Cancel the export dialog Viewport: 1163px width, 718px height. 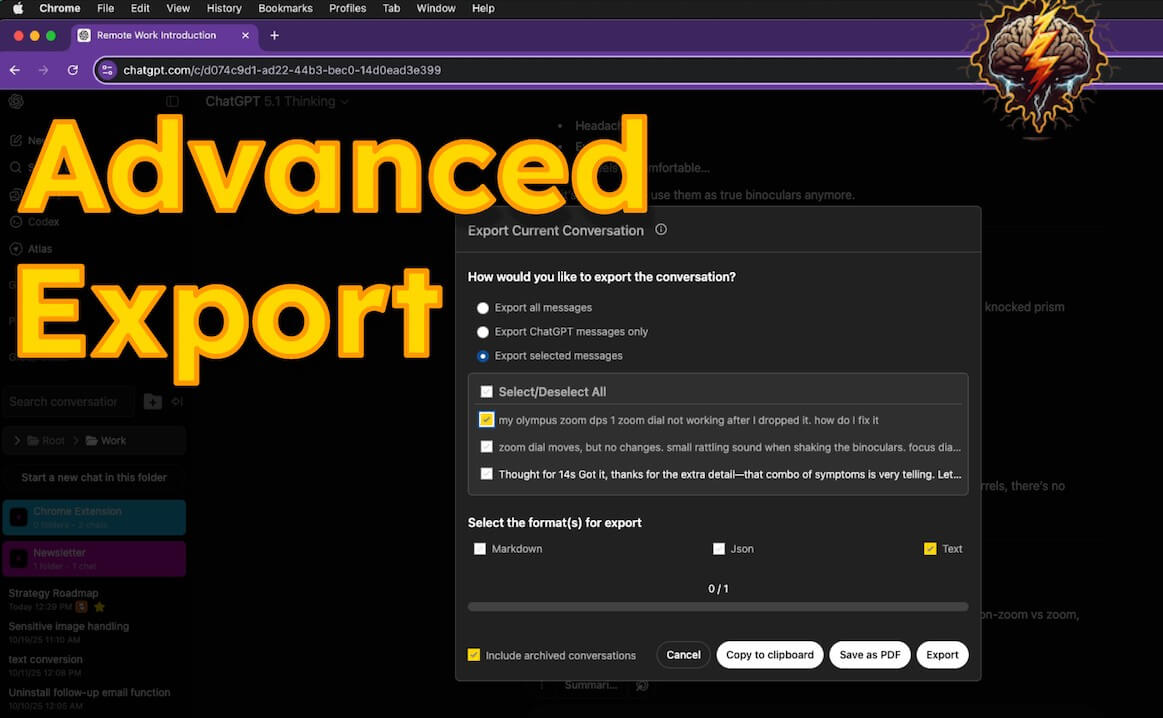683,655
